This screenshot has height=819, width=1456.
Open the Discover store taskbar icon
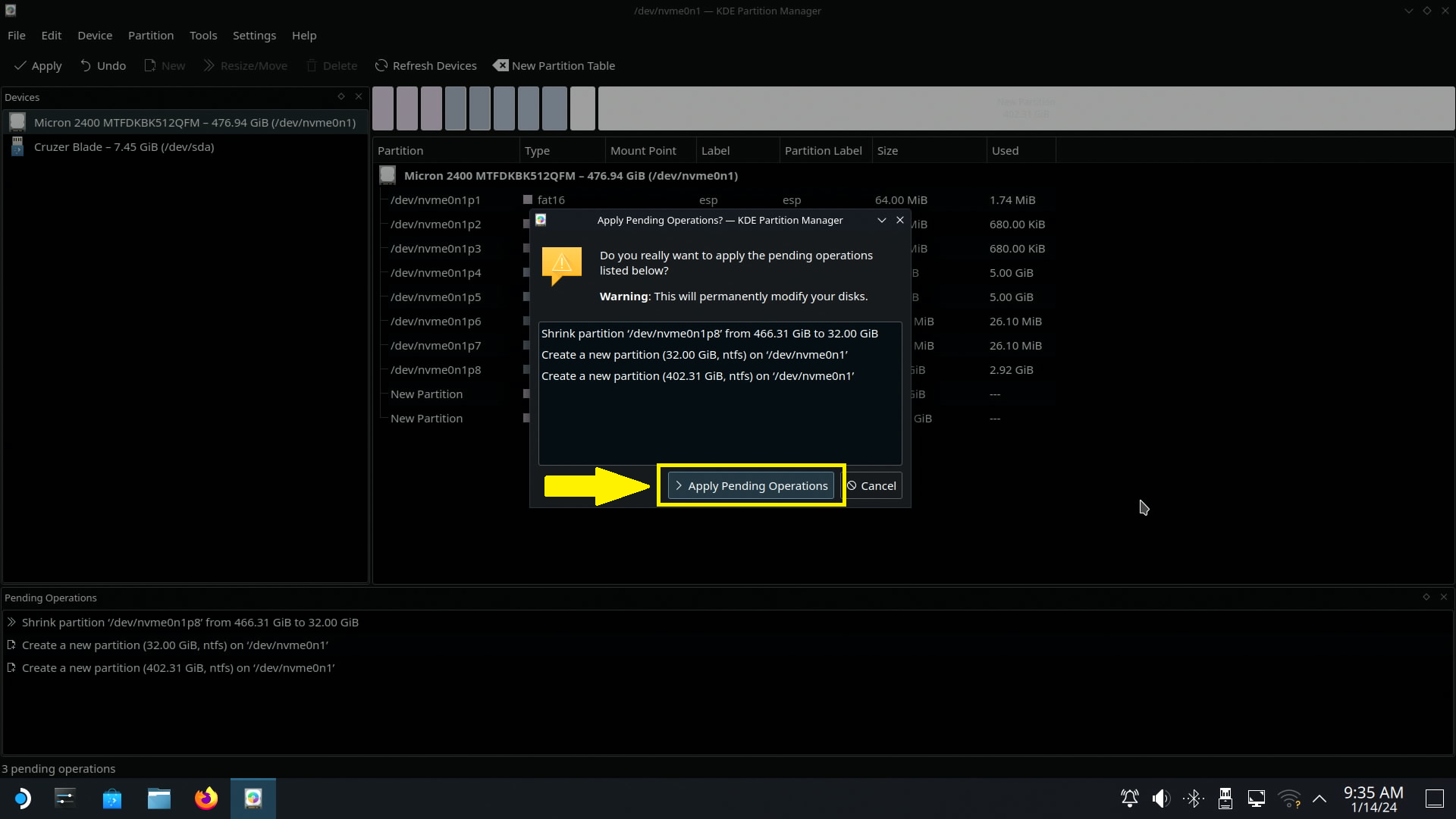112,799
